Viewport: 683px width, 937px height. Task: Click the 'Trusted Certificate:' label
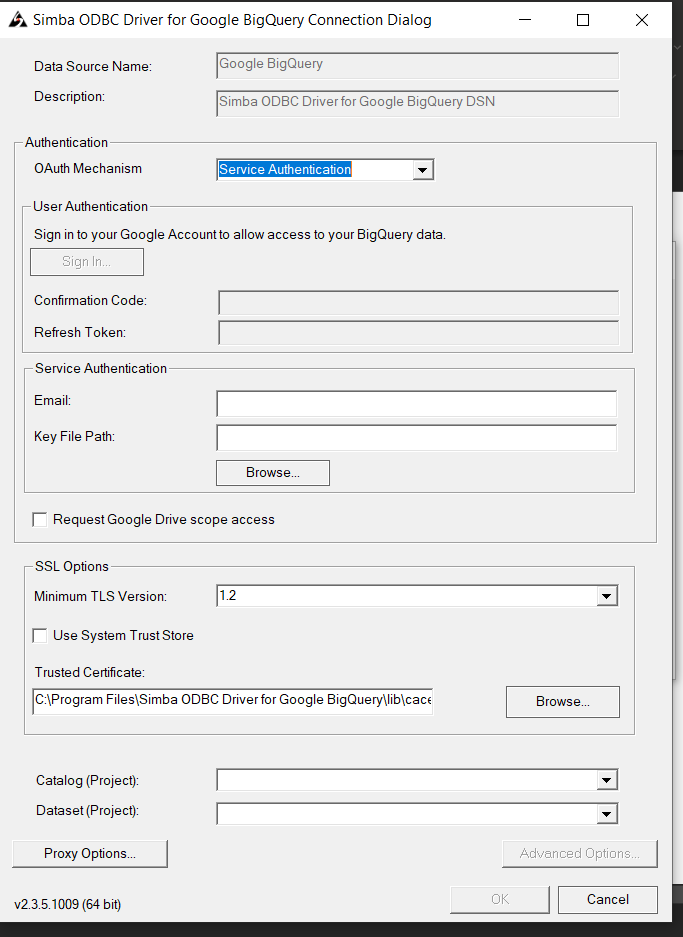(x=90, y=672)
